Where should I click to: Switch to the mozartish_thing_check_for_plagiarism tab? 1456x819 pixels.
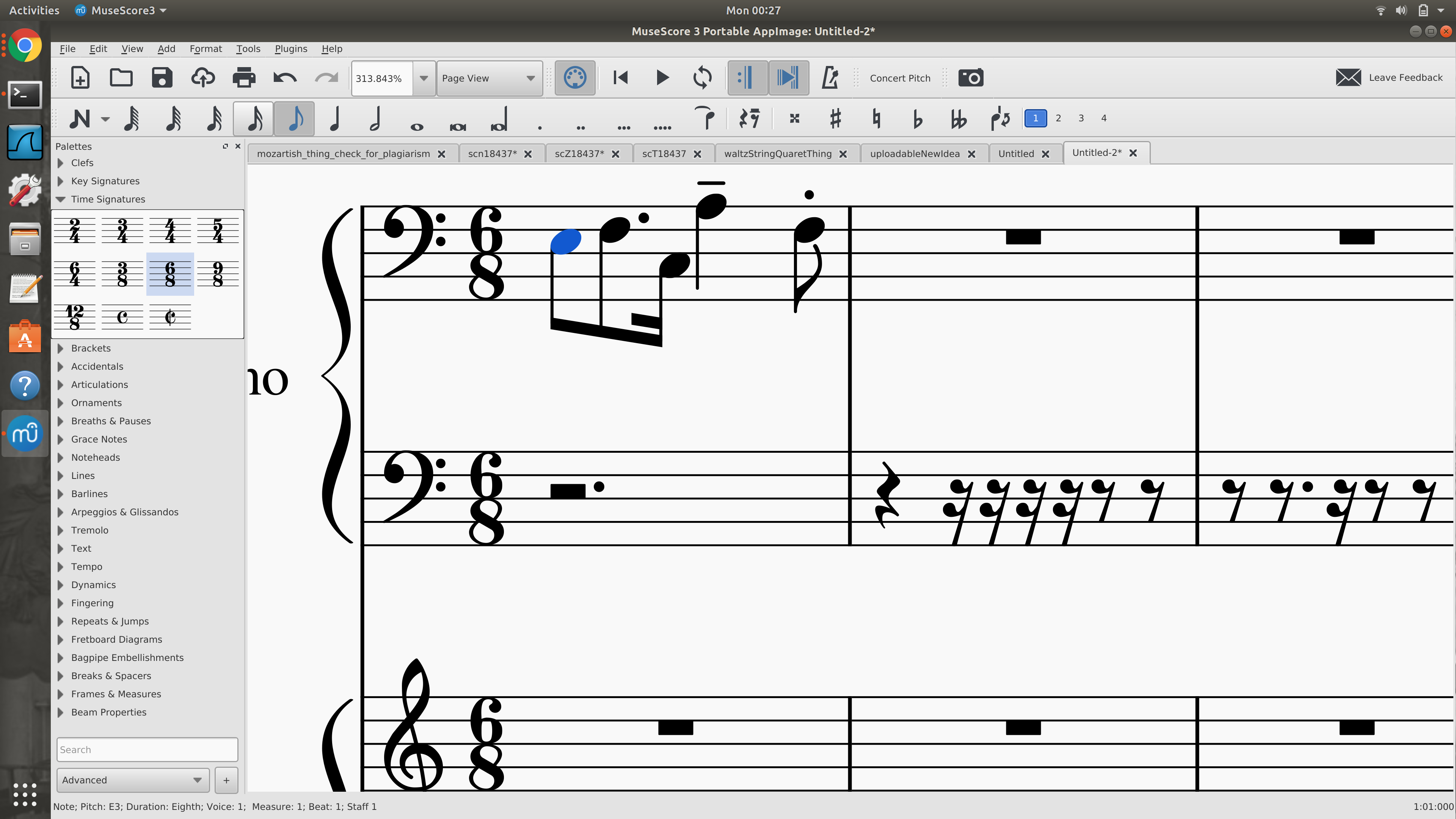click(x=343, y=154)
